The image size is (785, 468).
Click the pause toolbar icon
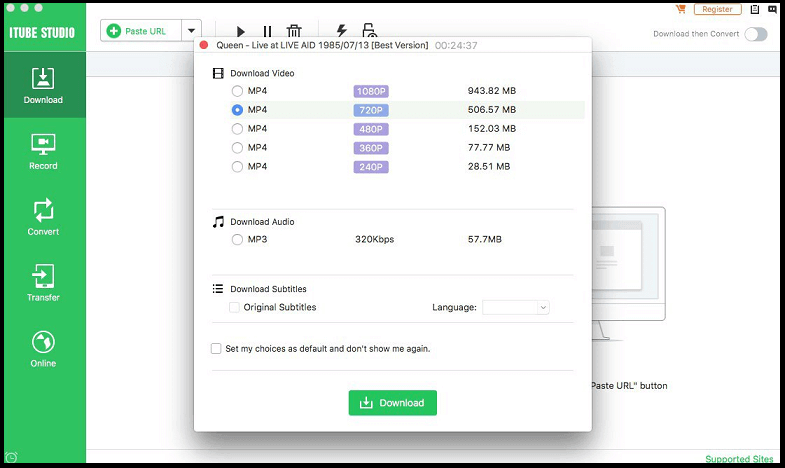point(267,31)
